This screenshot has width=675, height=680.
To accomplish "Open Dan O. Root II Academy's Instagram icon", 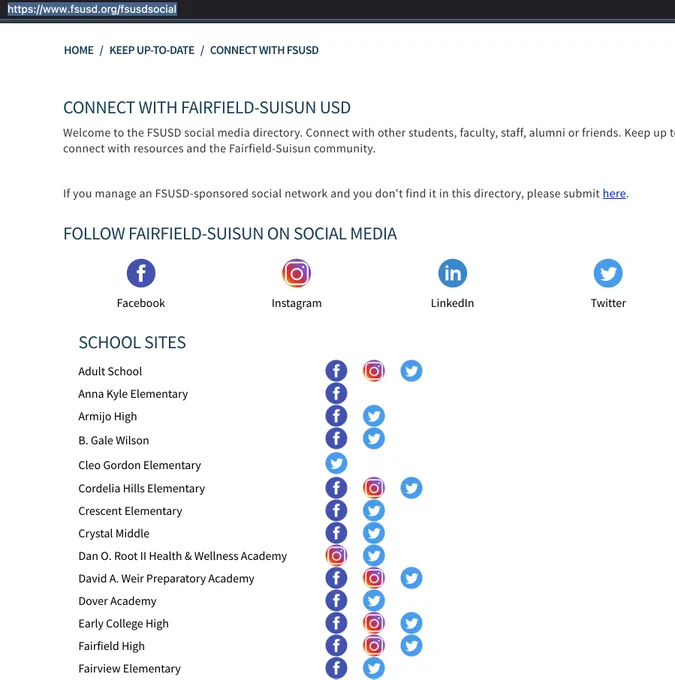I will click(336, 556).
